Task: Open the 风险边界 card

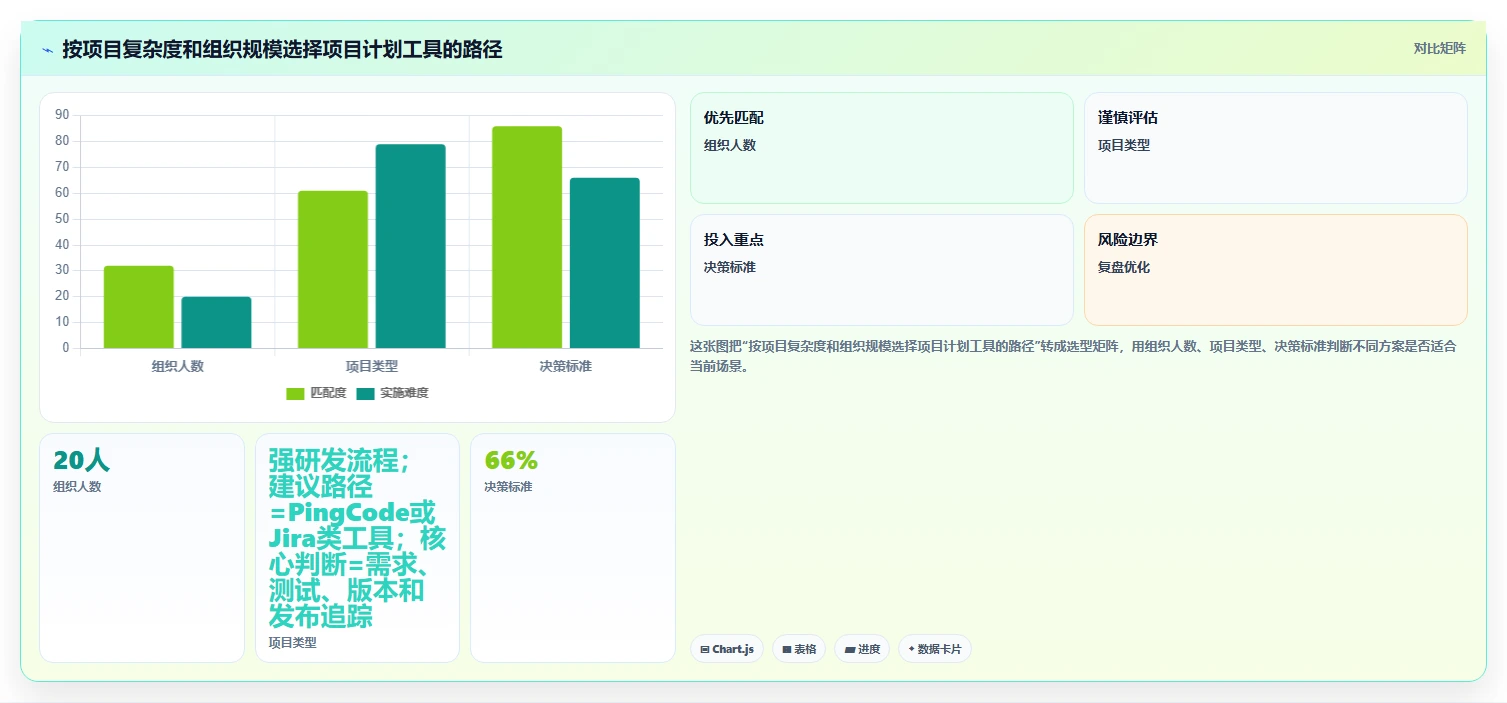Action: pyautogui.click(x=1275, y=270)
